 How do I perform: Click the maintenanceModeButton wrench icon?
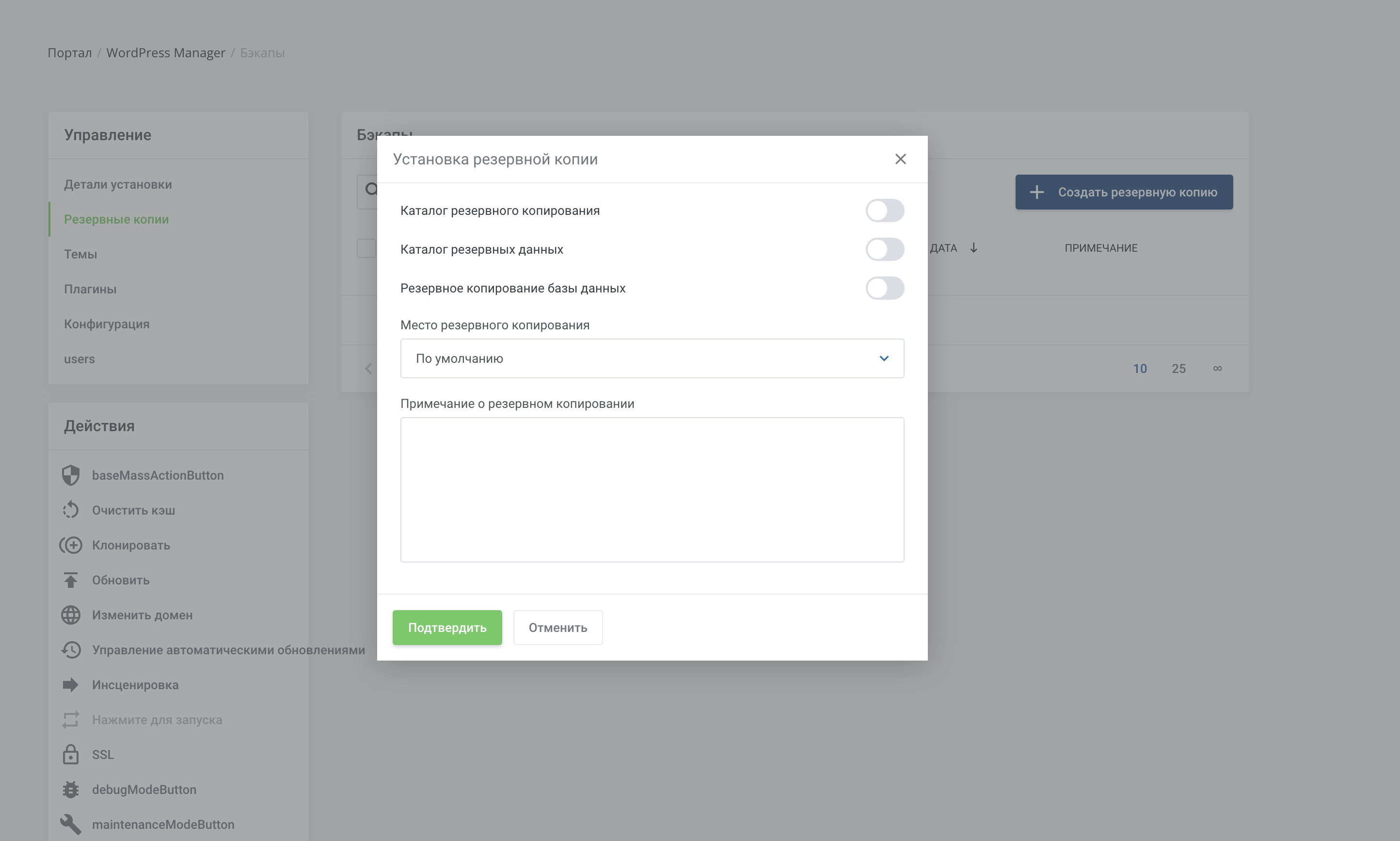coord(71,825)
